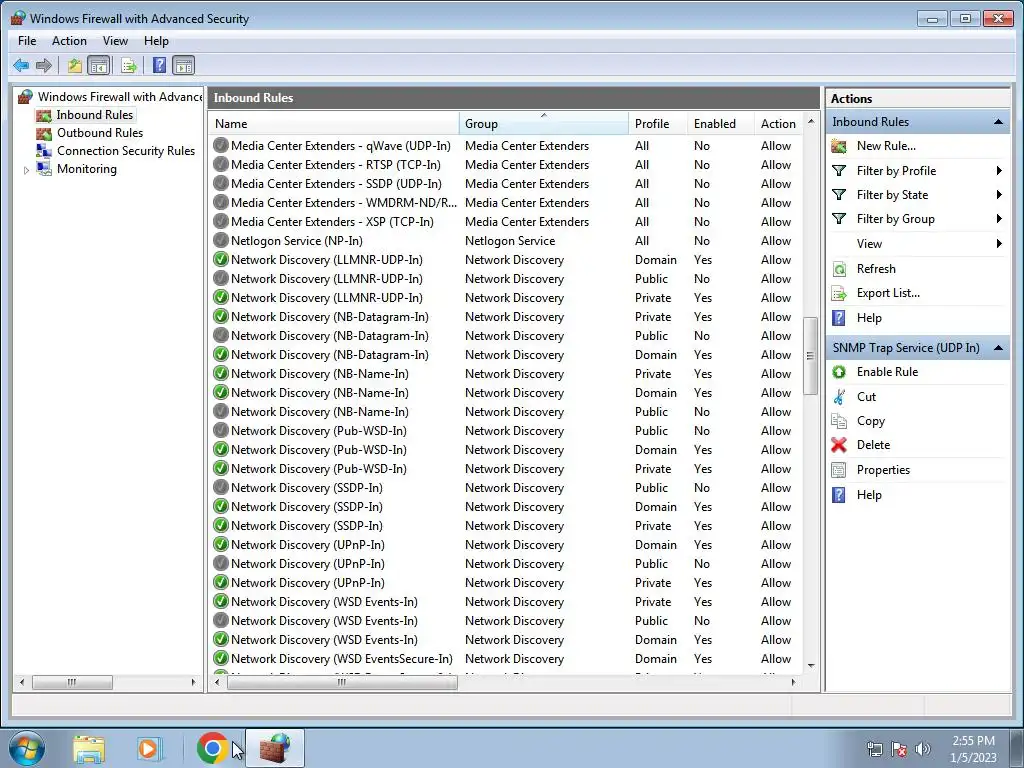Click the Start orb button

(27, 748)
